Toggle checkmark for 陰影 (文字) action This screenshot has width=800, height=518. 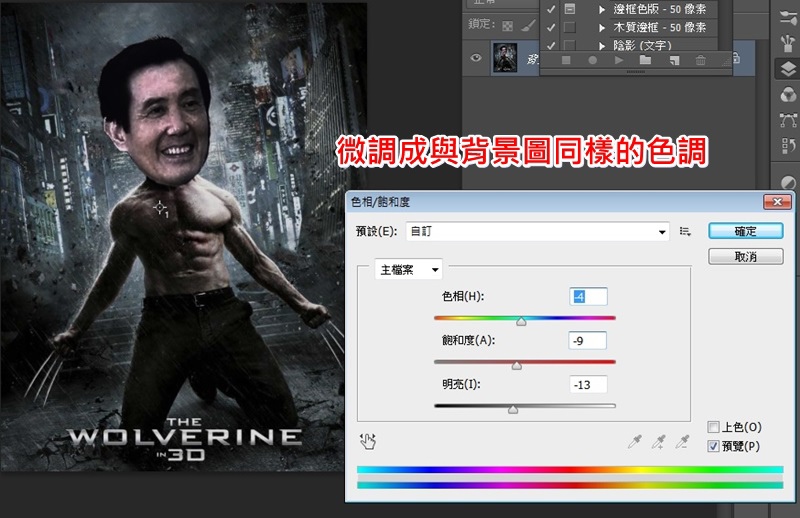pos(551,45)
